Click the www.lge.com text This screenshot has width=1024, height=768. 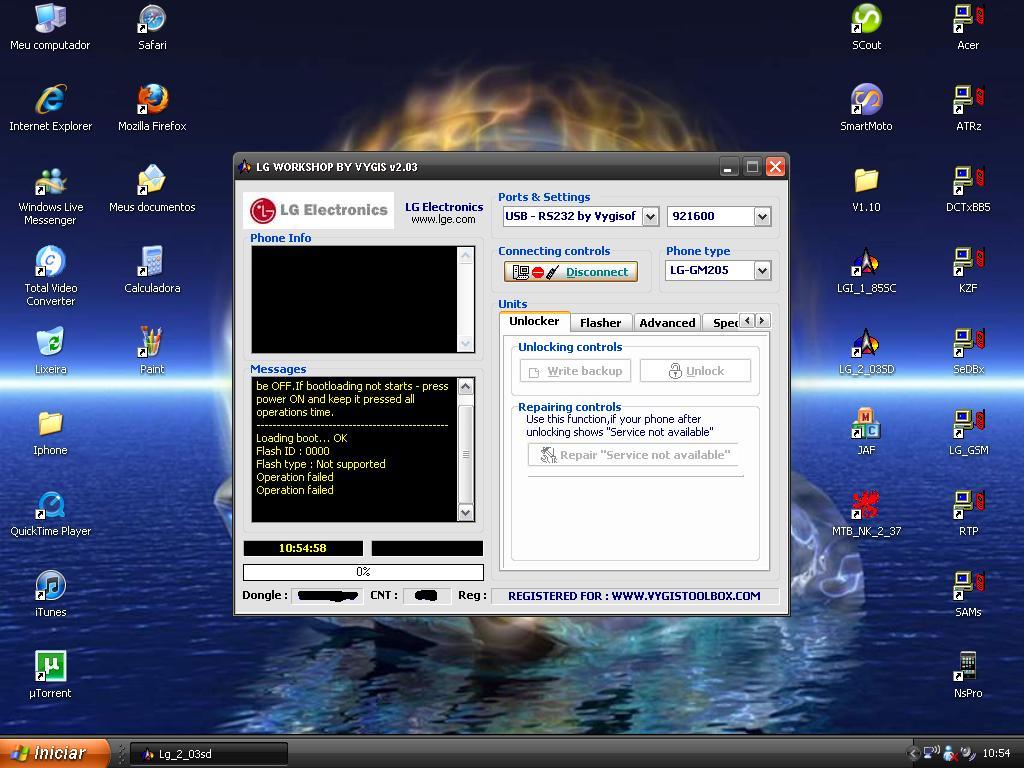click(443, 219)
